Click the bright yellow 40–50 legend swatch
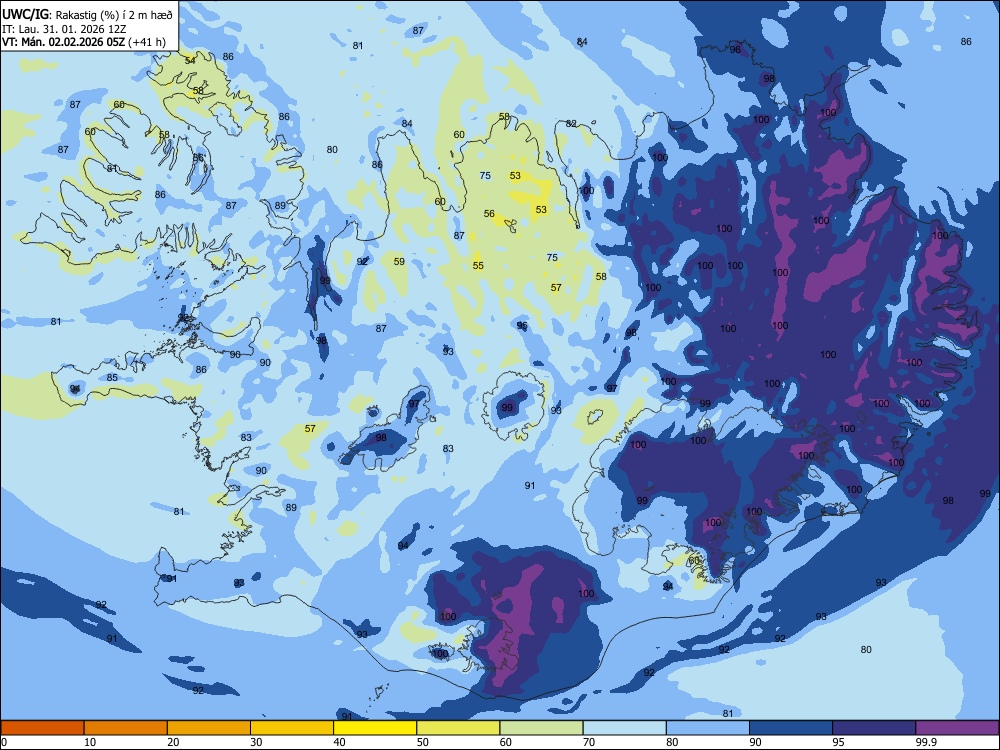This screenshot has height=750, width=1000. [375, 728]
